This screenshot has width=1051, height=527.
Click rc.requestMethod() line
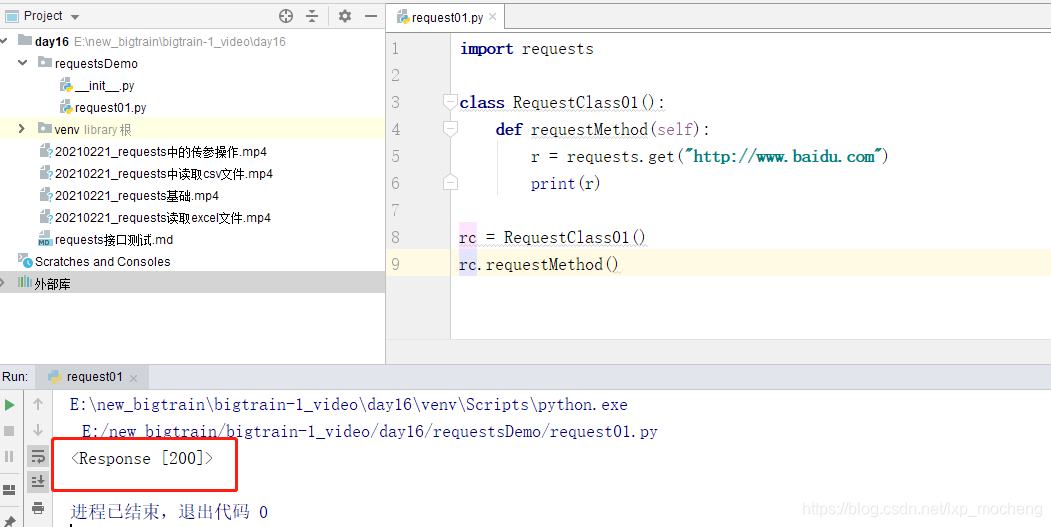pyautogui.click(x=539, y=265)
